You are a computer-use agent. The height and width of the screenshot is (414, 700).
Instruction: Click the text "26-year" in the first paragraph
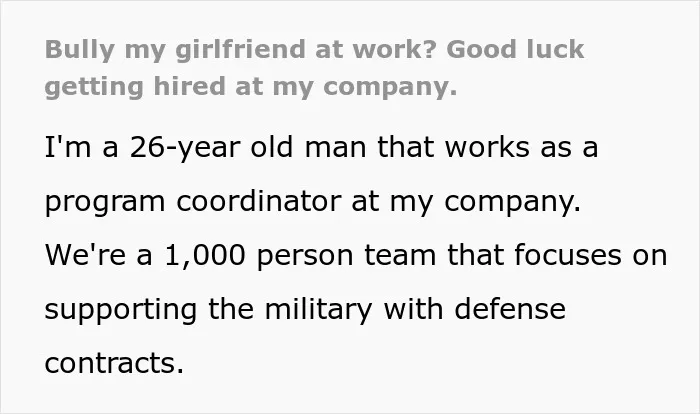185,148
